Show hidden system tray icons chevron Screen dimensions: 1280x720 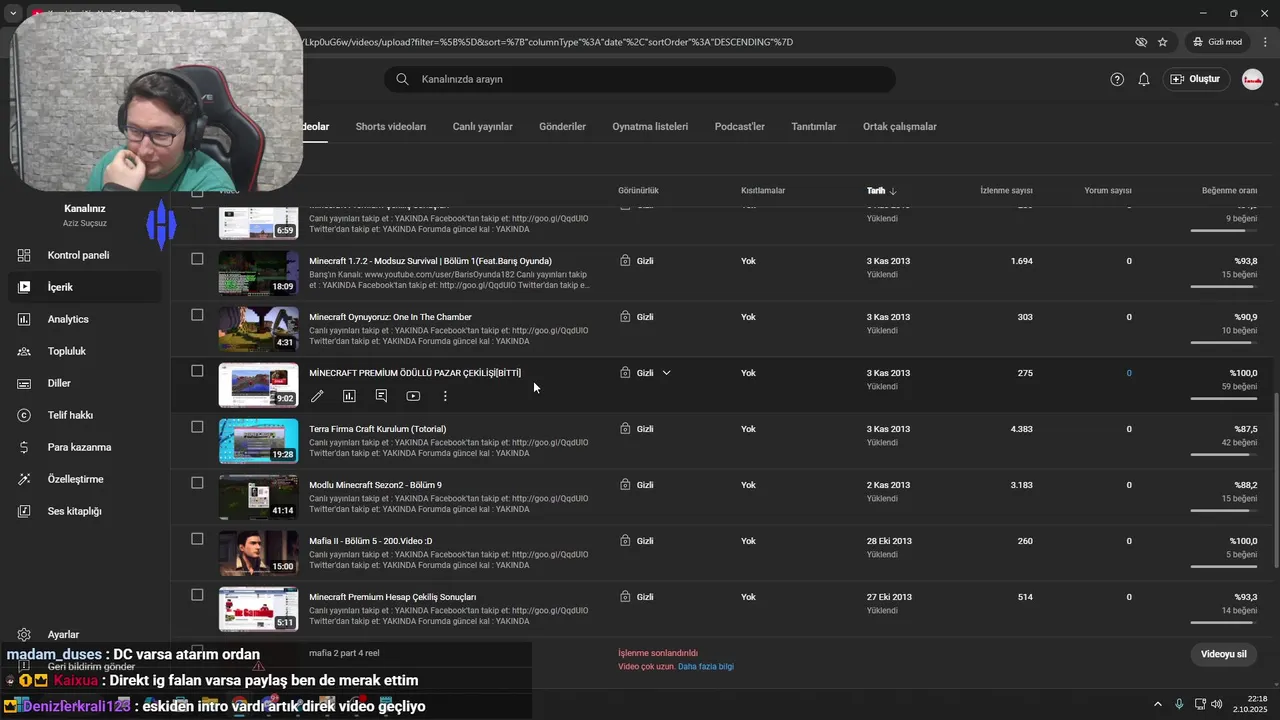tap(1158, 704)
